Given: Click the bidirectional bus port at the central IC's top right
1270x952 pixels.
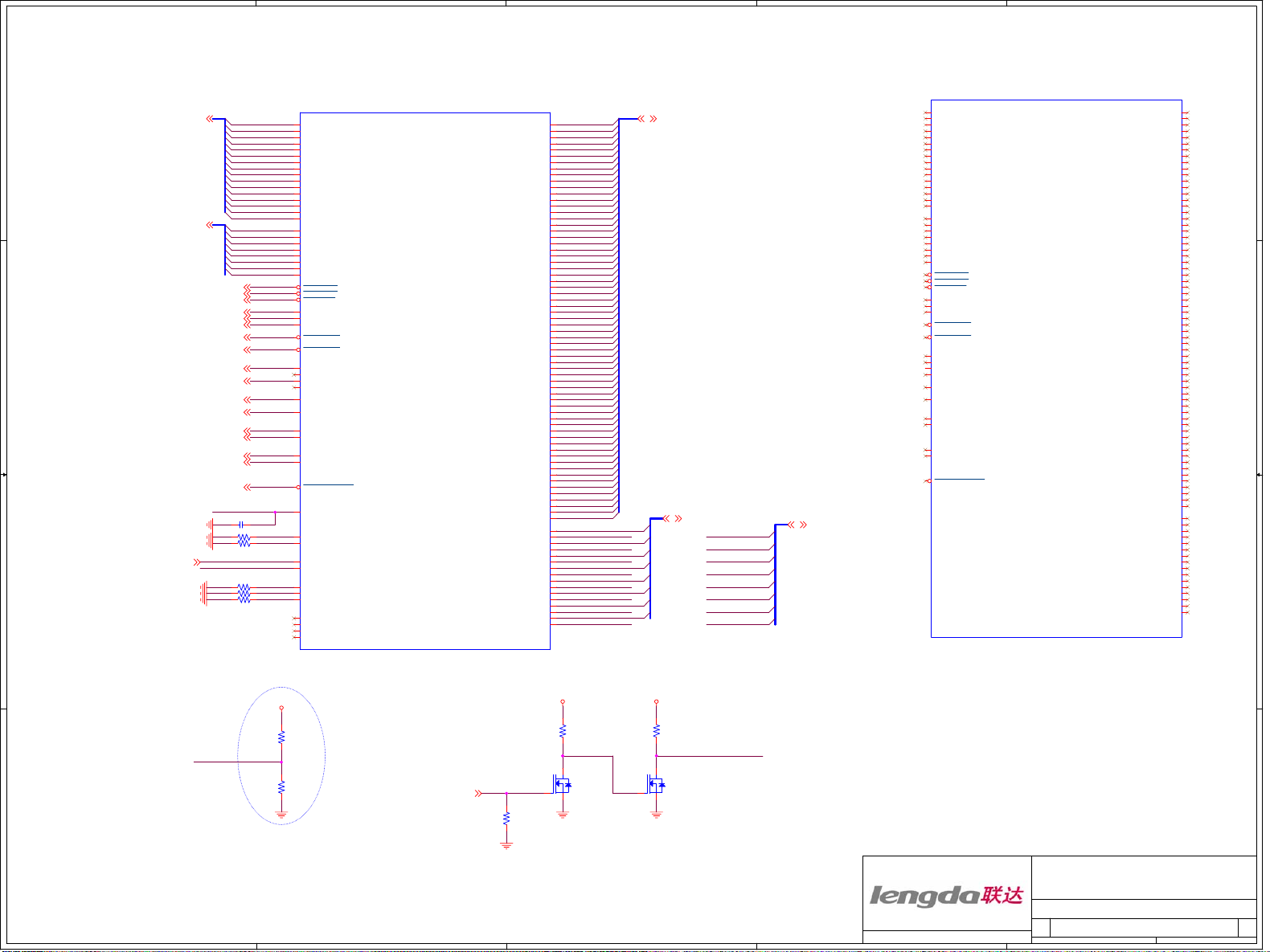Looking at the screenshot, I should click(647, 119).
